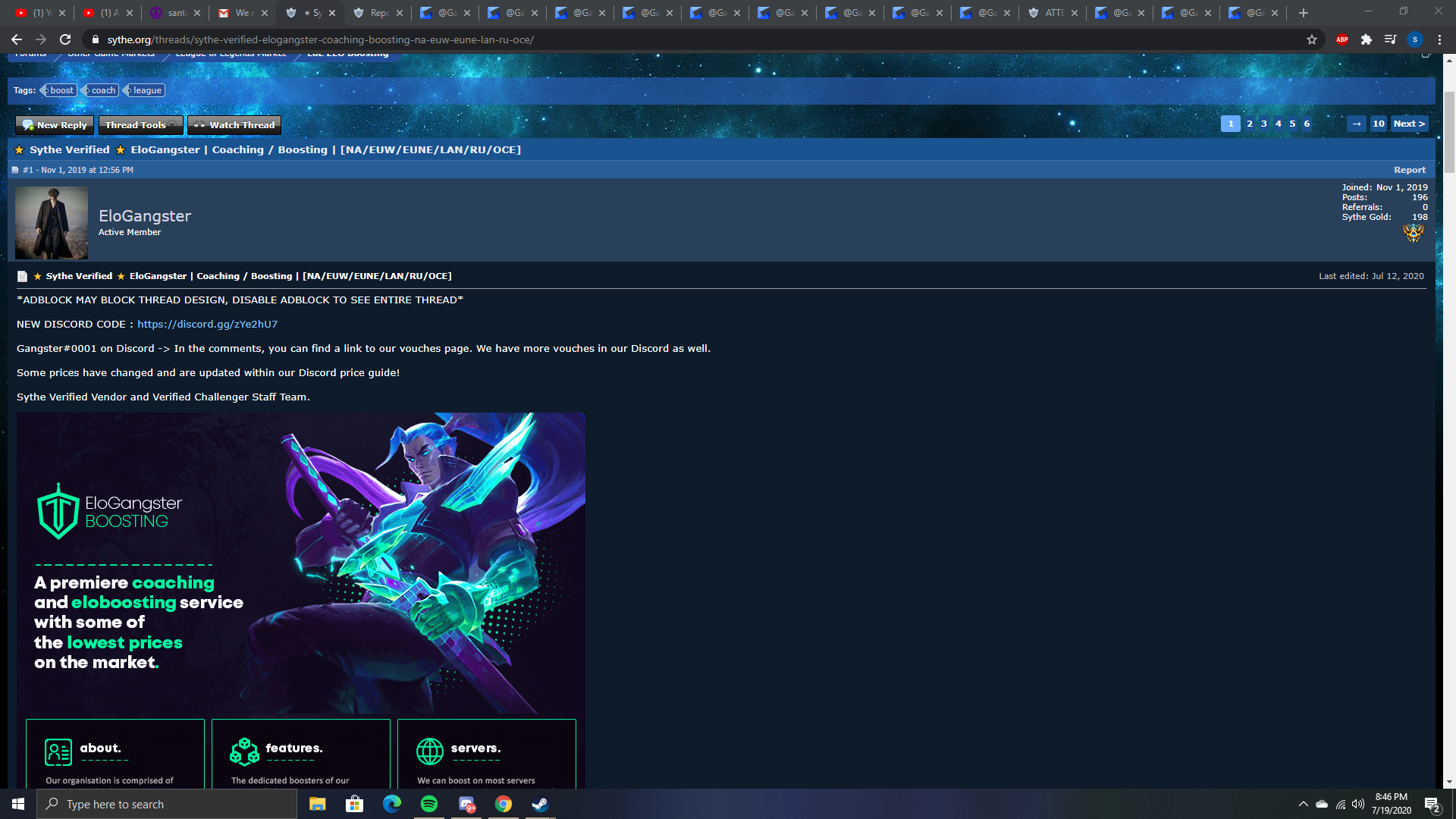
Task: Toggle Watch Thread for this thread
Action: (234, 125)
